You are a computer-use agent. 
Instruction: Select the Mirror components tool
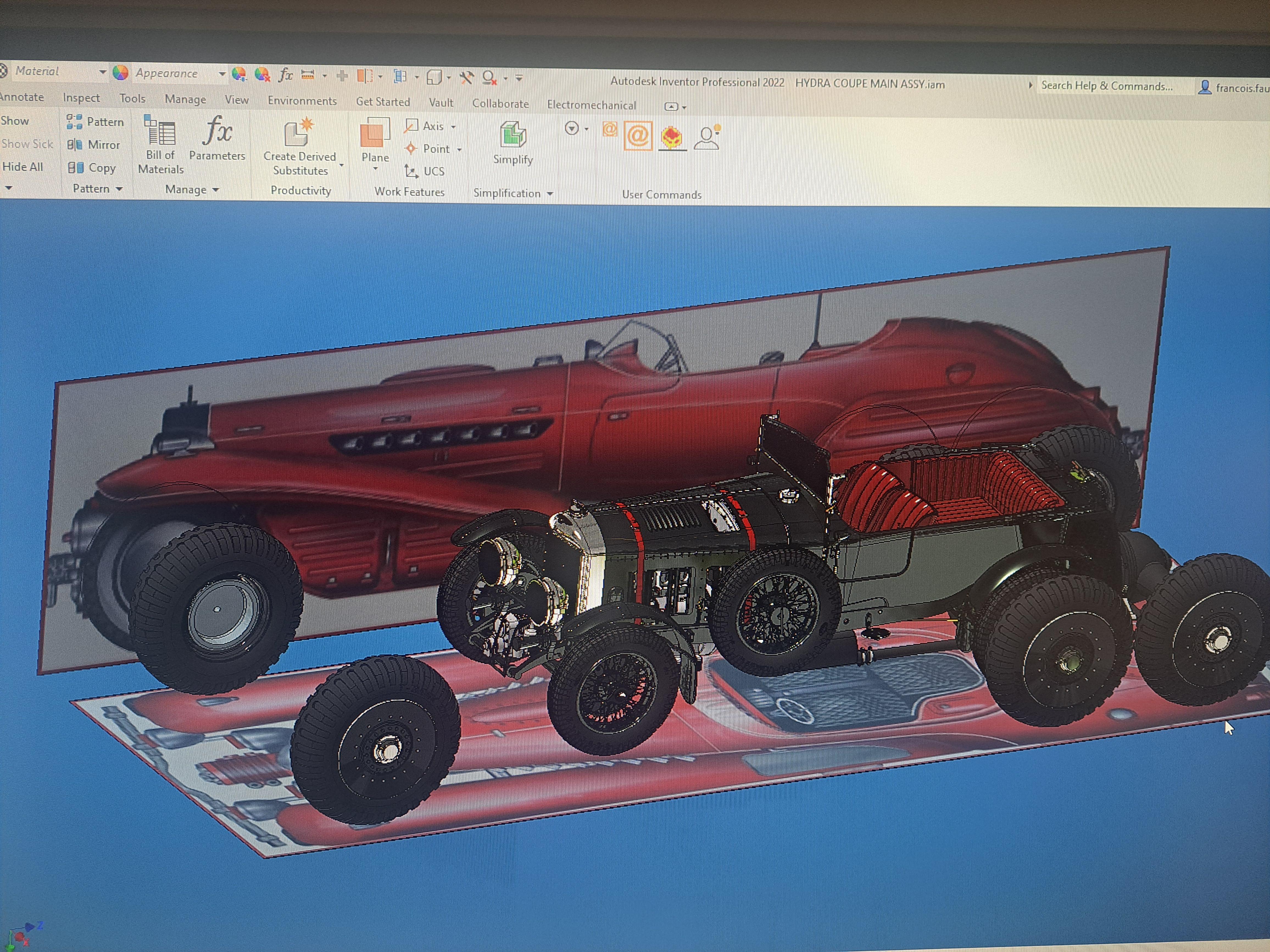click(x=94, y=145)
